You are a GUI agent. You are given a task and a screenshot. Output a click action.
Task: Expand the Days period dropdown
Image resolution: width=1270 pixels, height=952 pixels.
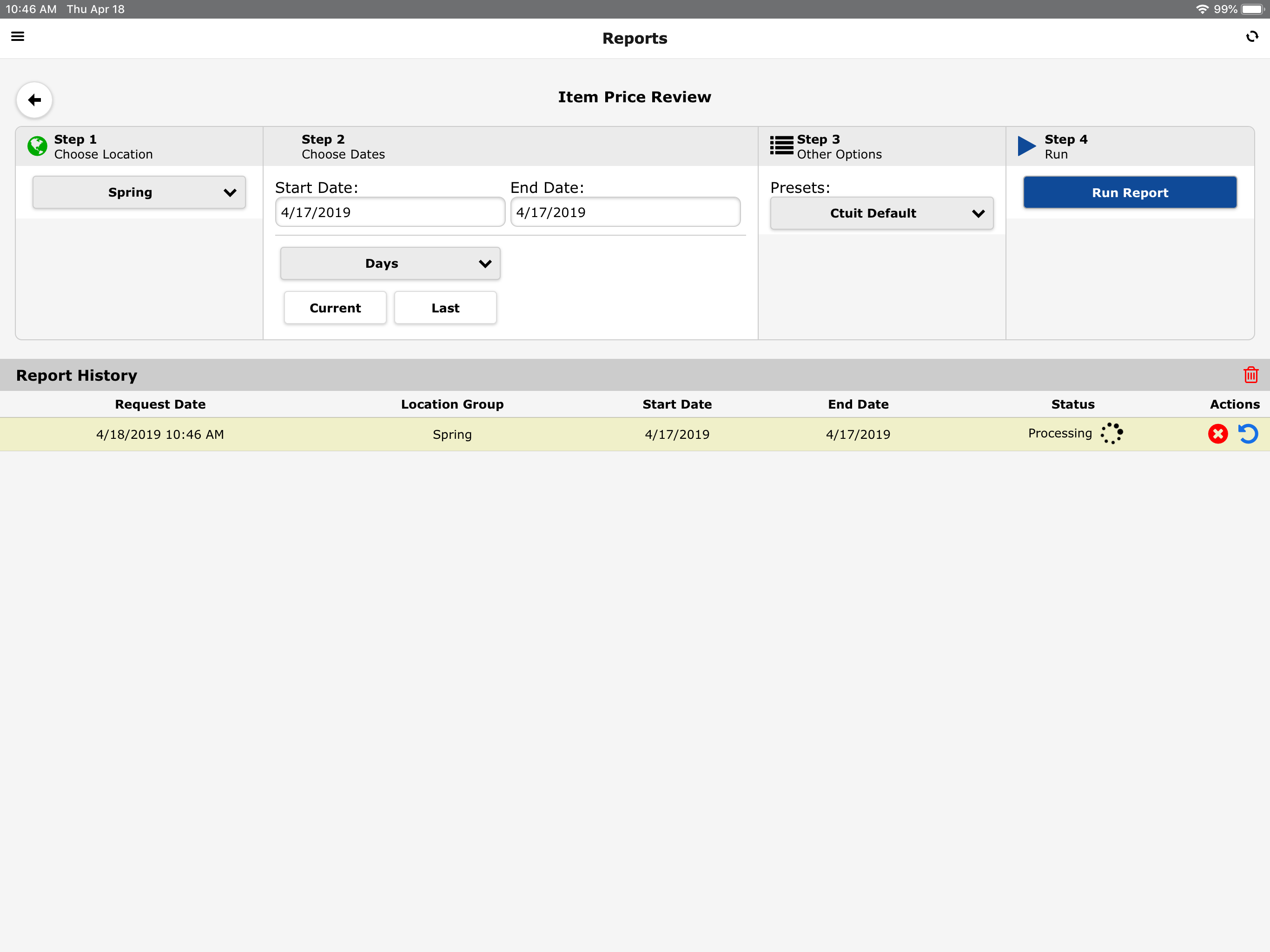click(x=390, y=264)
